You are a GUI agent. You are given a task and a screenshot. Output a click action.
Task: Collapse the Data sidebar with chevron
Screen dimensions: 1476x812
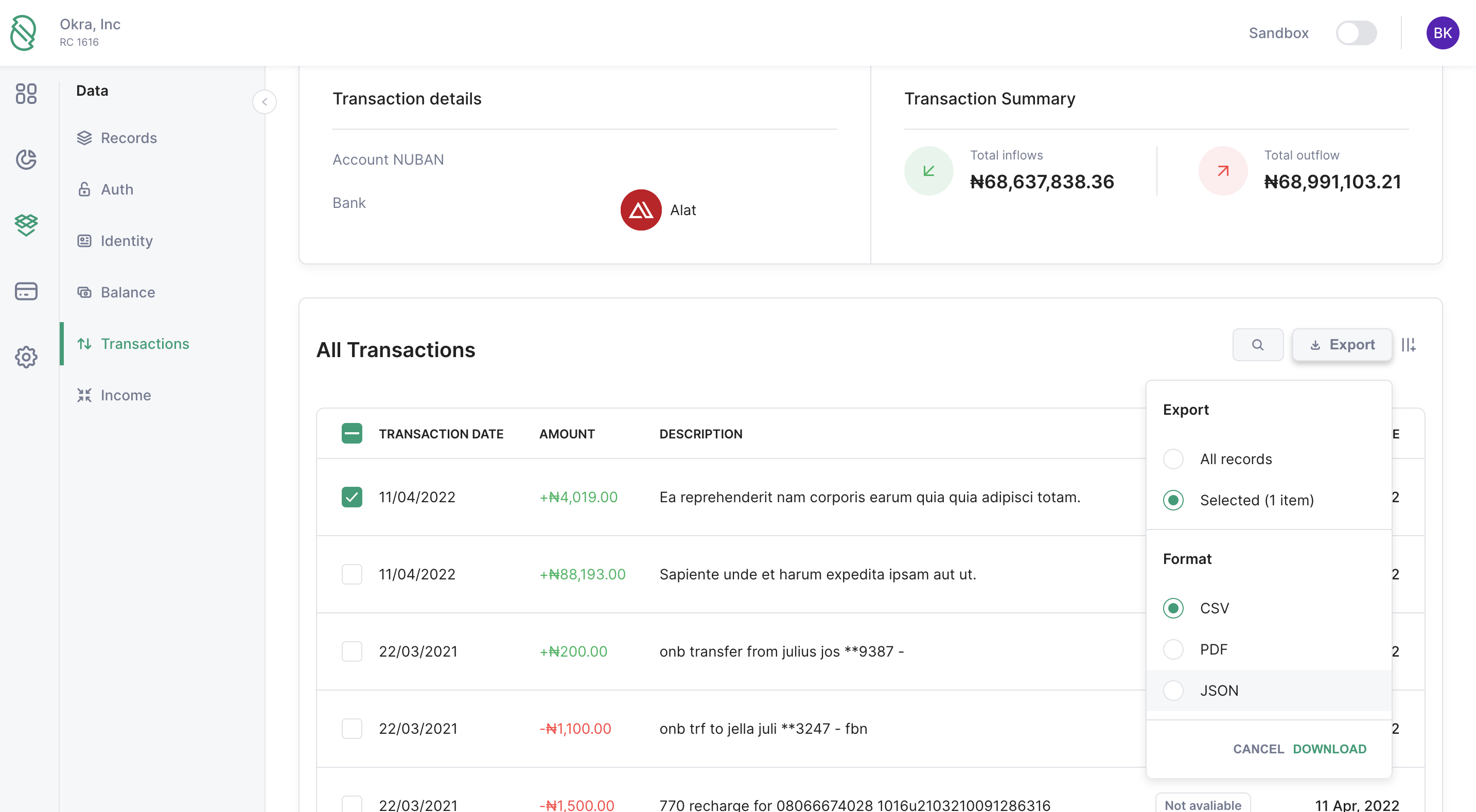pos(264,102)
